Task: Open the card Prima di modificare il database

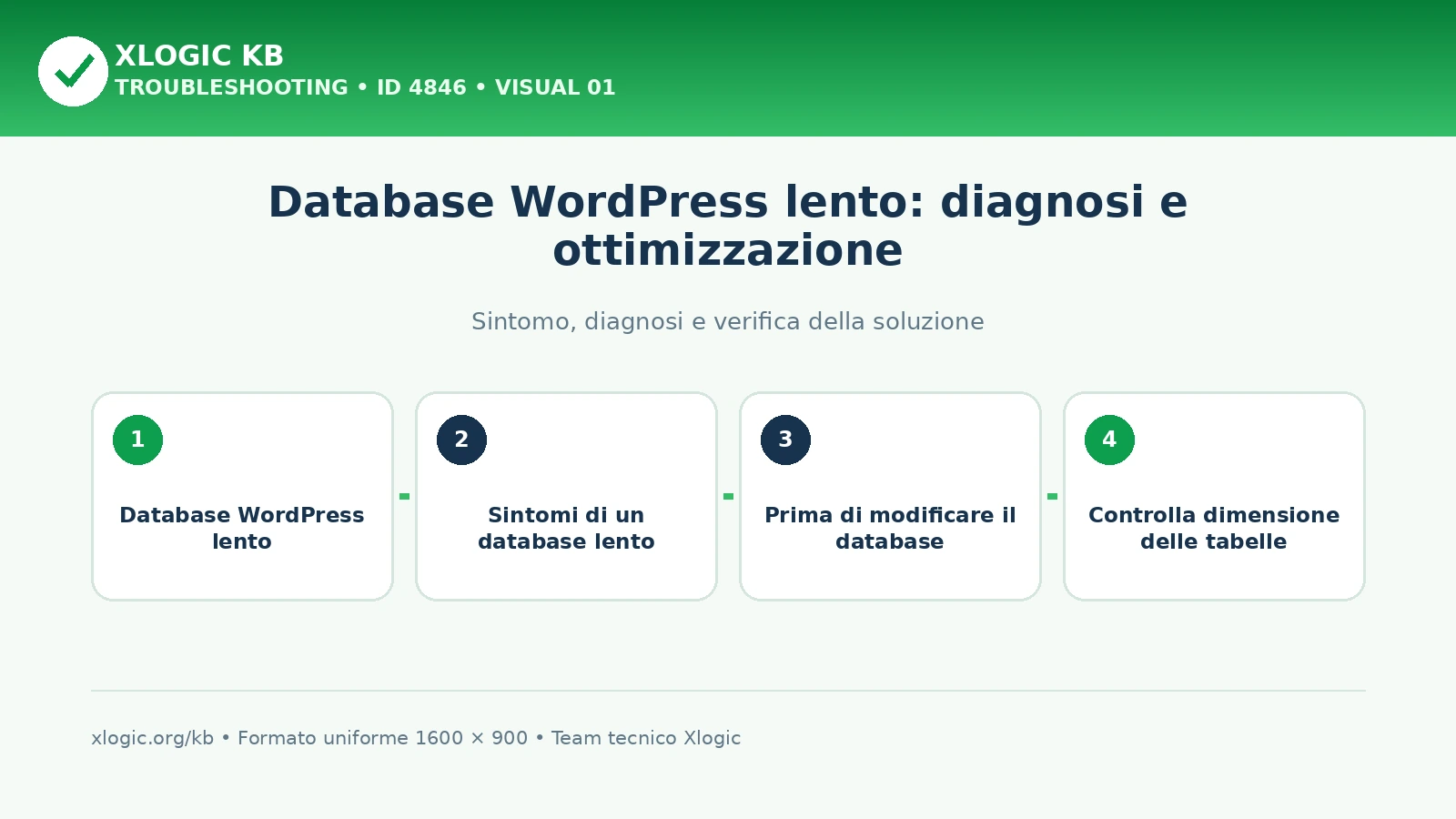Action: pyautogui.click(x=890, y=496)
